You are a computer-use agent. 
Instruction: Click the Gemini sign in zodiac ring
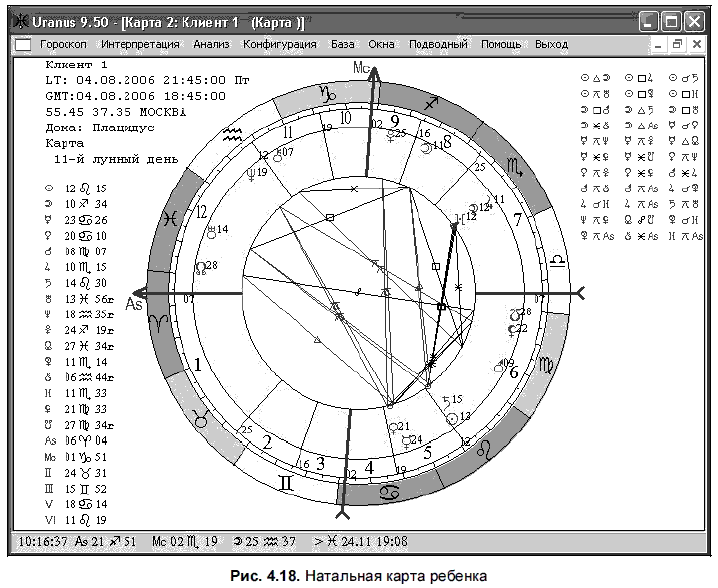[x=286, y=482]
